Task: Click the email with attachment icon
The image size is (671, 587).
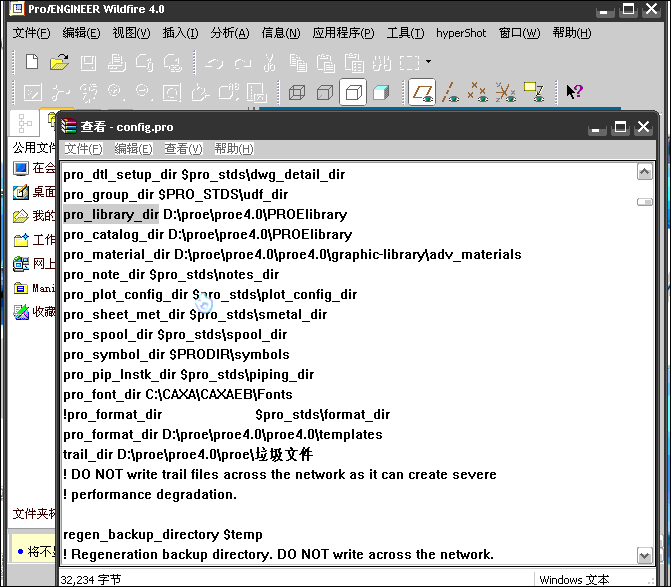Action: click(x=144, y=63)
